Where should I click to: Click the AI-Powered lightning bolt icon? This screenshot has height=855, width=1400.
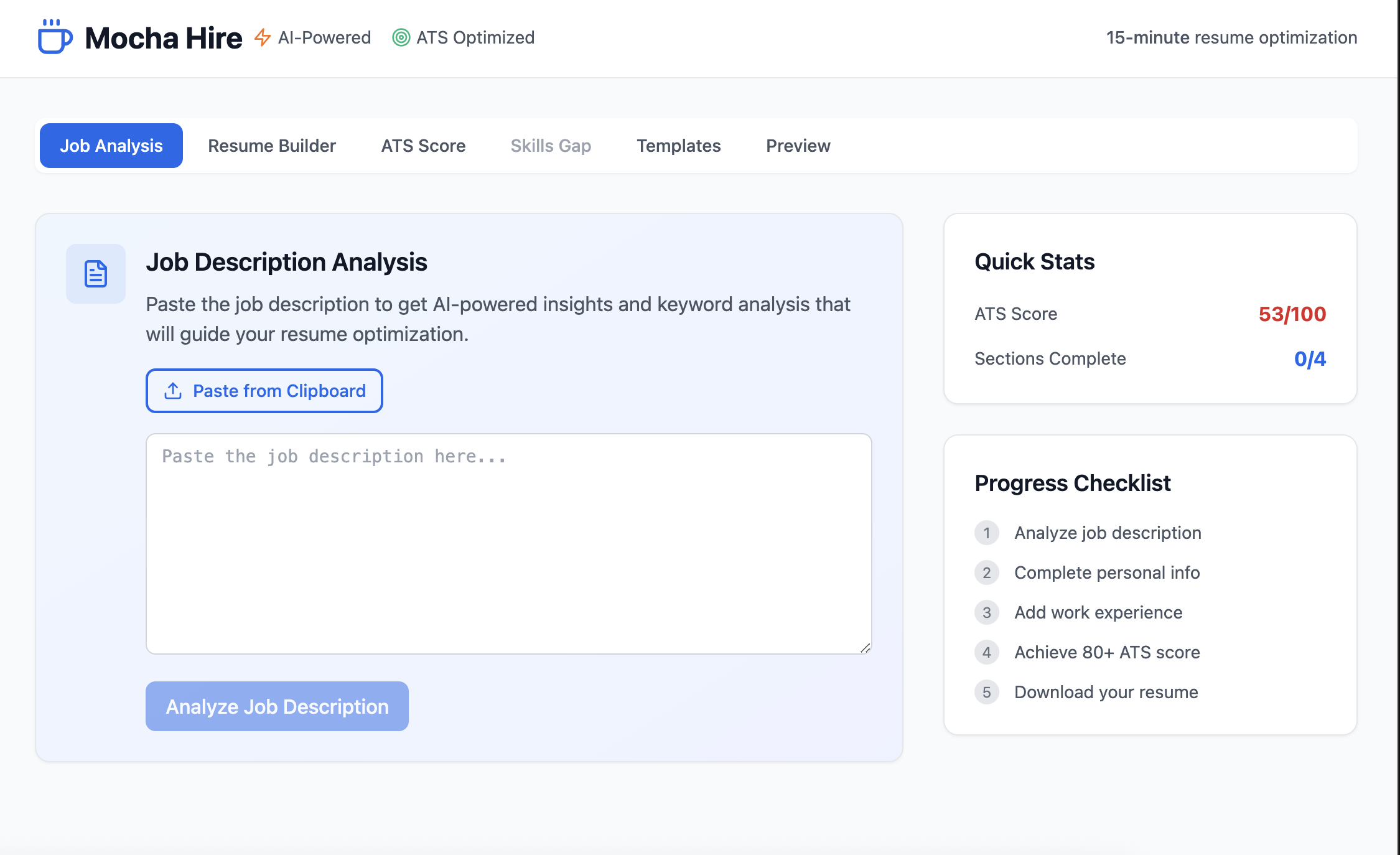[x=263, y=37]
